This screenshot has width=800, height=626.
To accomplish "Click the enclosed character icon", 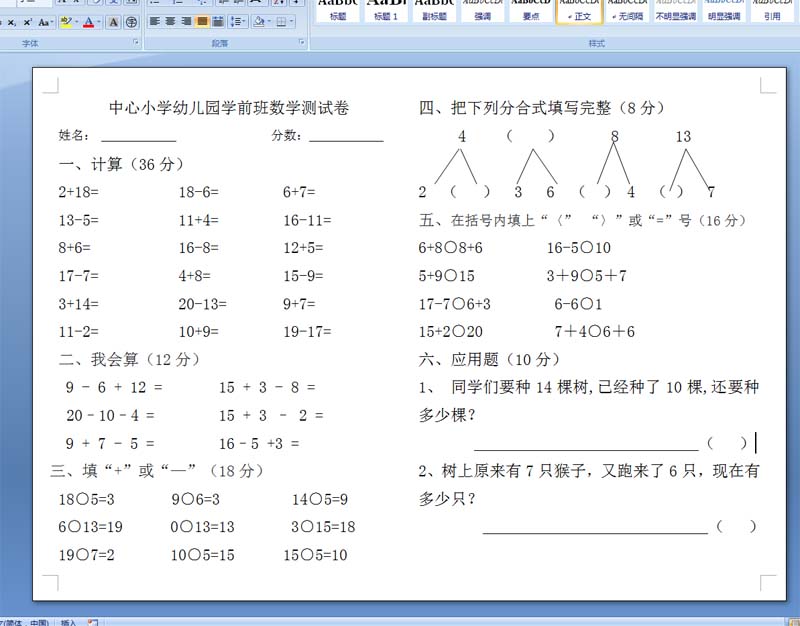I will pyautogui.click(x=131, y=22).
